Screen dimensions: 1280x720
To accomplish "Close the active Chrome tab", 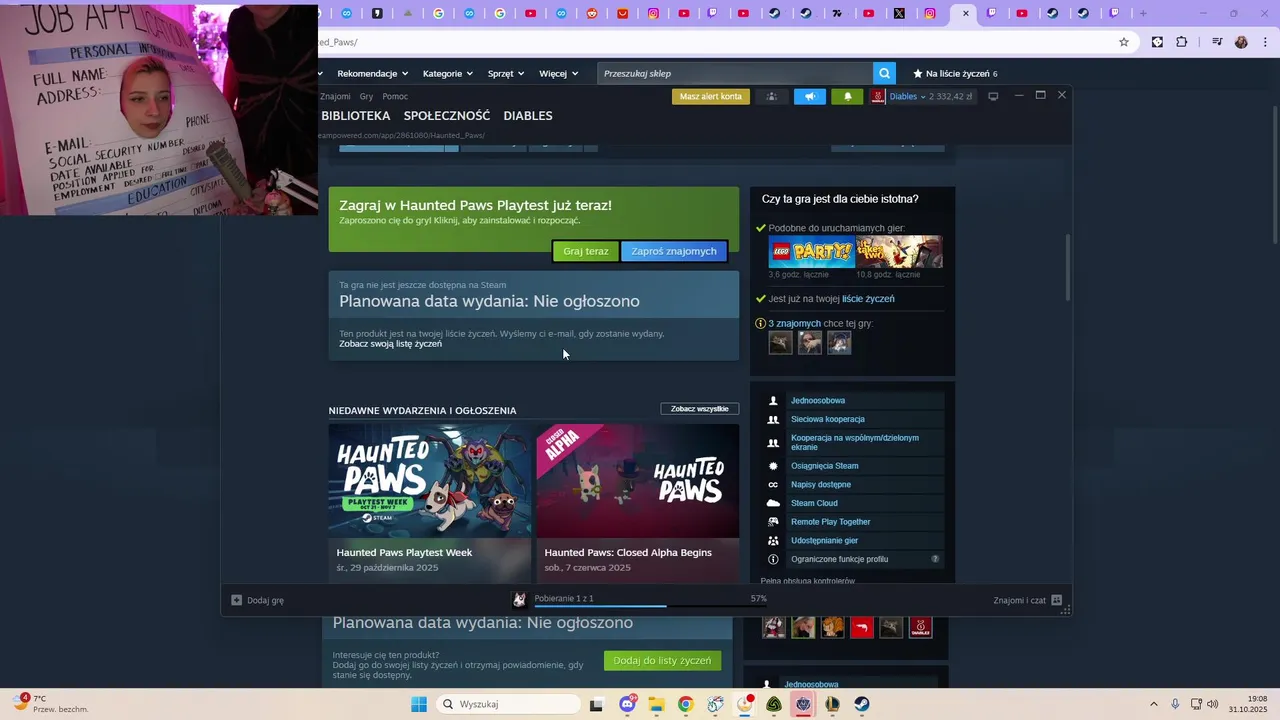I will point(965,13).
